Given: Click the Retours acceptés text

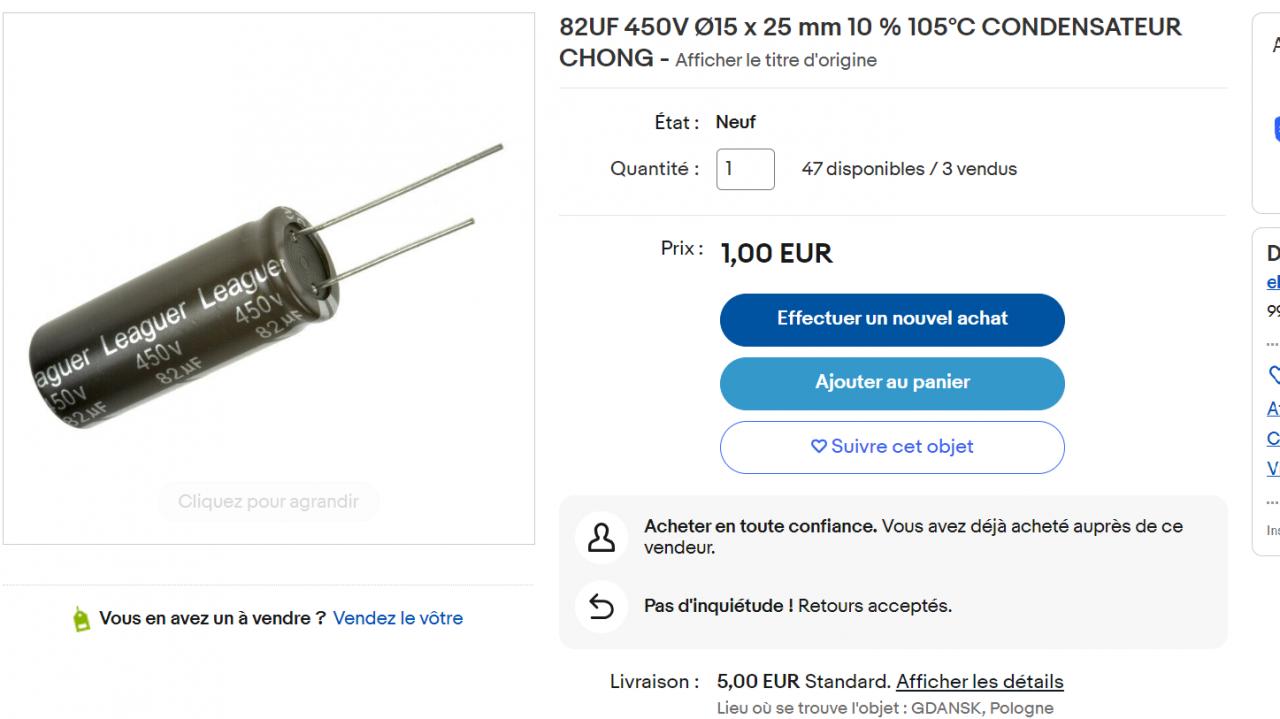Looking at the screenshot, I should (875, 606).
